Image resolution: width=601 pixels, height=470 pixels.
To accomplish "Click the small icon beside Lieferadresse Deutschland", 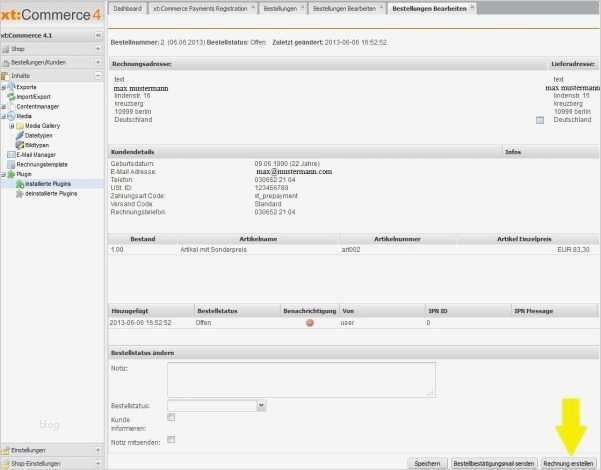I will pyautogui.click(x=540, y=120).
